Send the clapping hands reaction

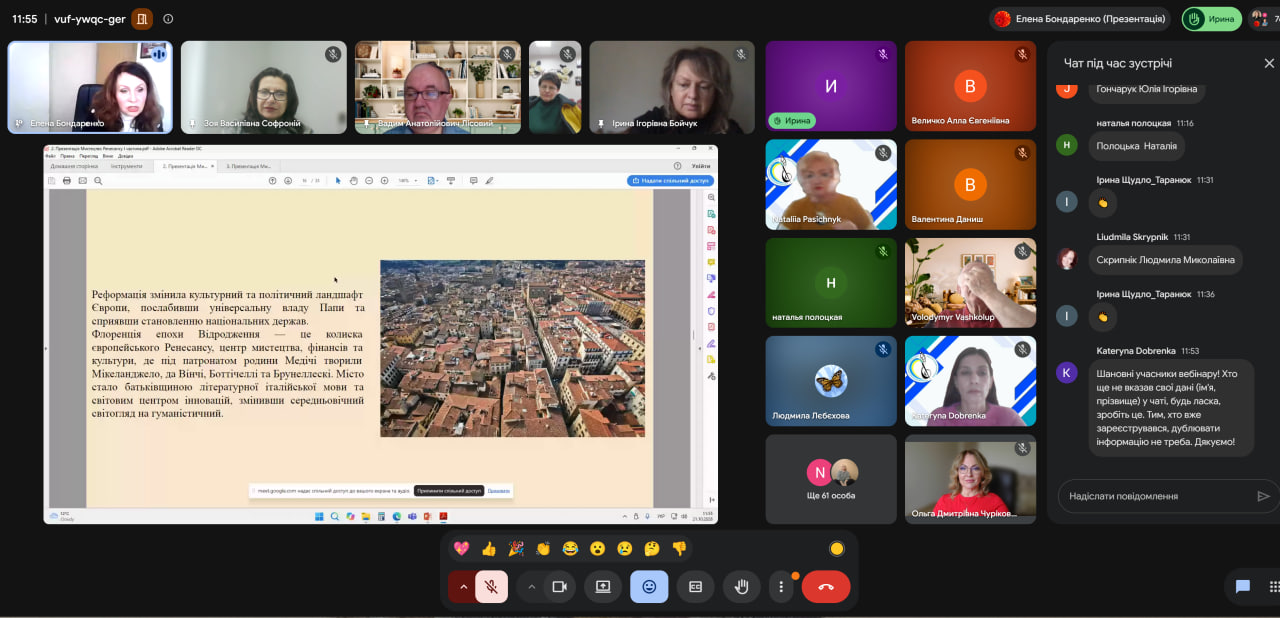point(543,548)
